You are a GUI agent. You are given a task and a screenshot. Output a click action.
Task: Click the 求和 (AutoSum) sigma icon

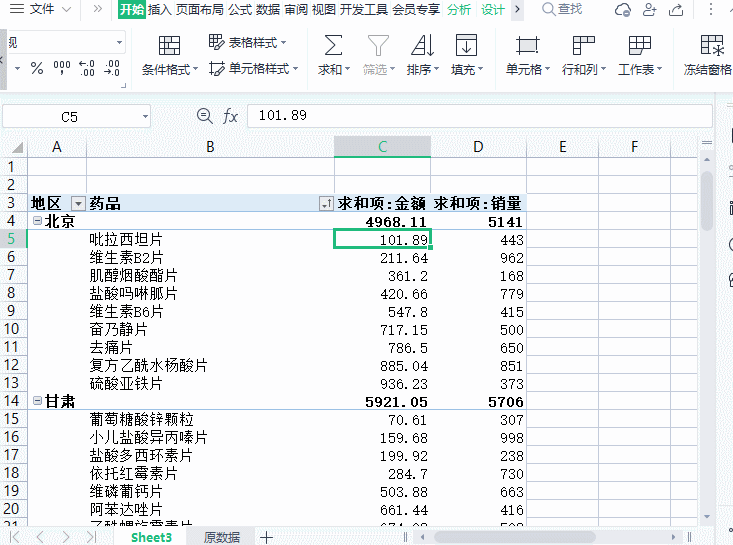(x=333, y=46)
